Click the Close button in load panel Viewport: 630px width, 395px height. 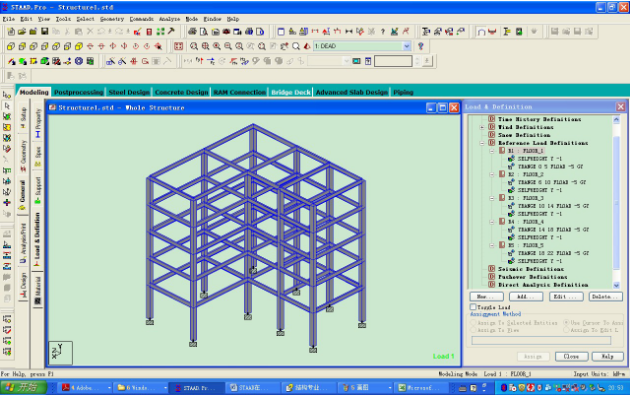[571, 356]
